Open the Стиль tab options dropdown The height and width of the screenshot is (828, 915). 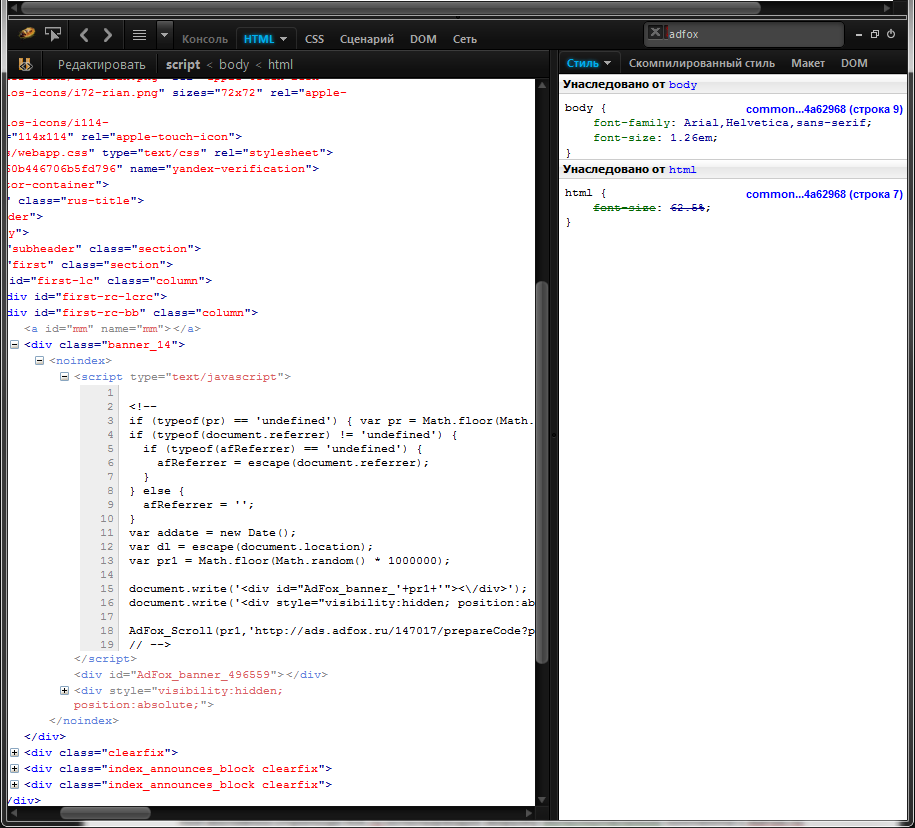point(607,64)
